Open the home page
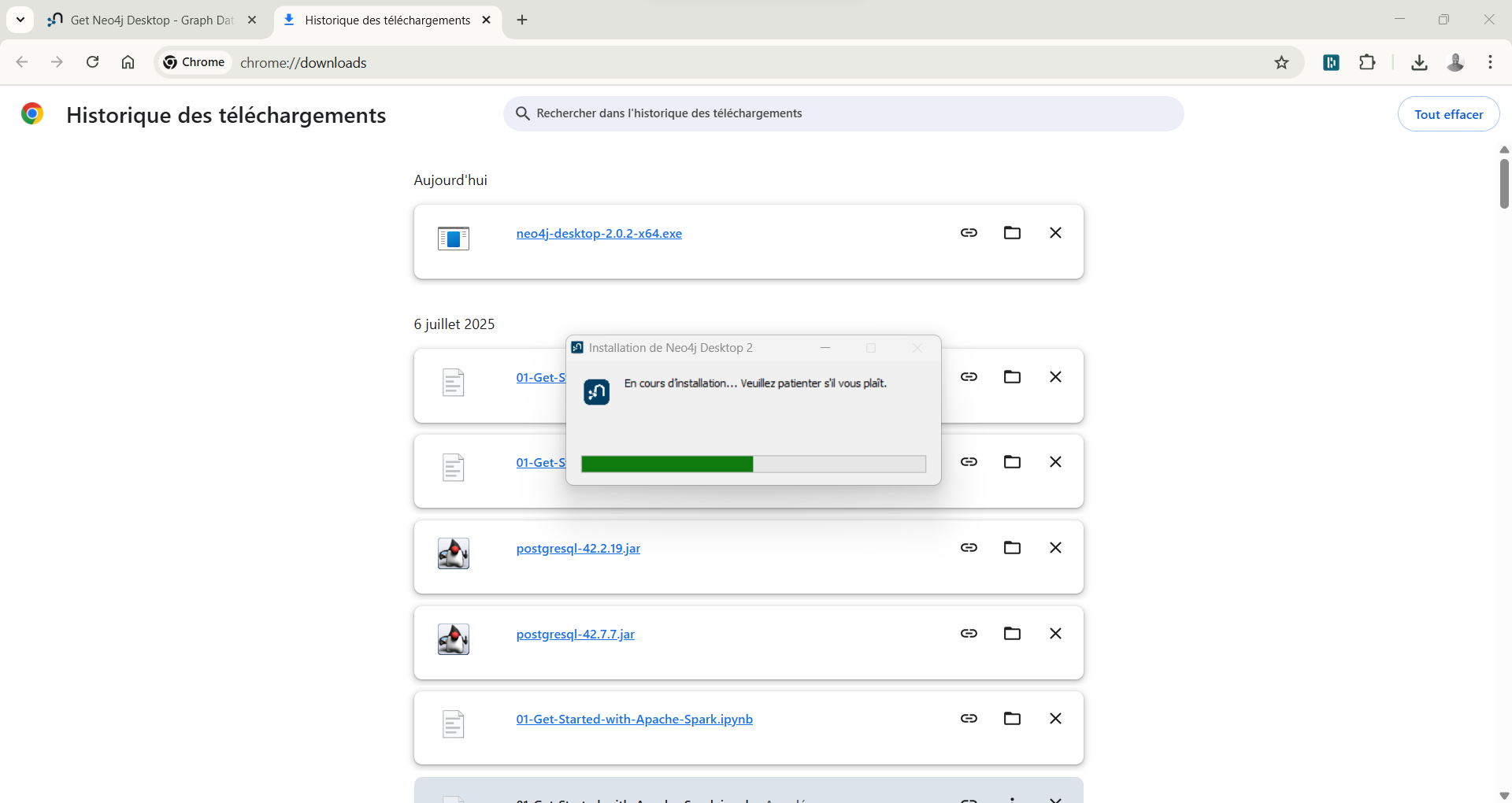The height and width of the screenshot is (803, 1512). tap(128, 62)
